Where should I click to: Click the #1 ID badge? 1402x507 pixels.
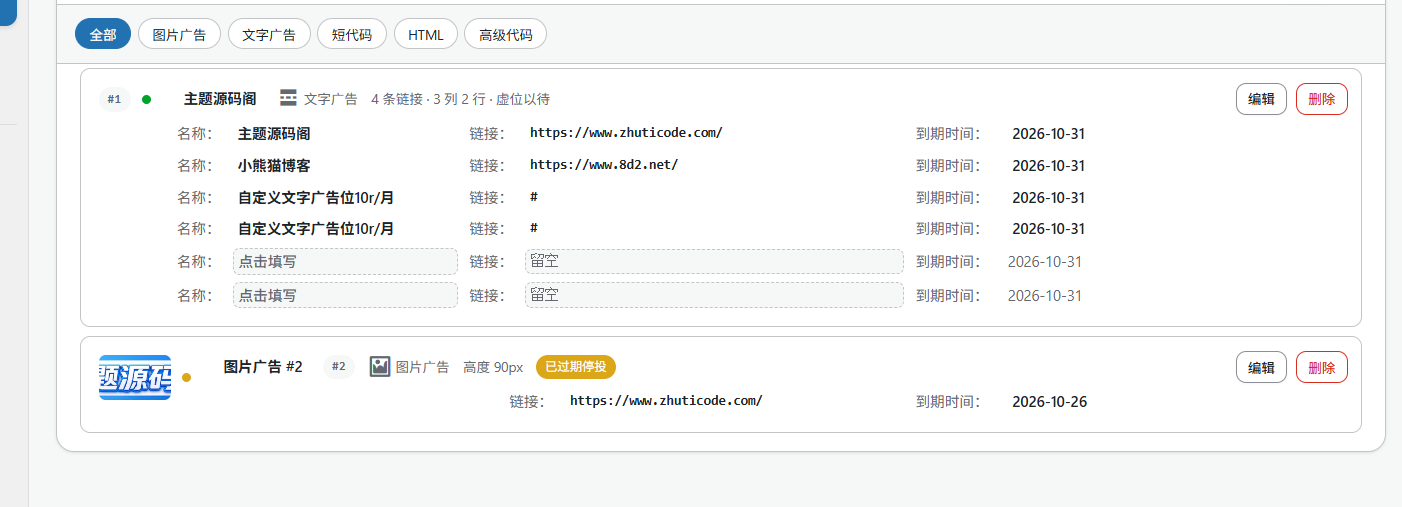tap(115, 99)
